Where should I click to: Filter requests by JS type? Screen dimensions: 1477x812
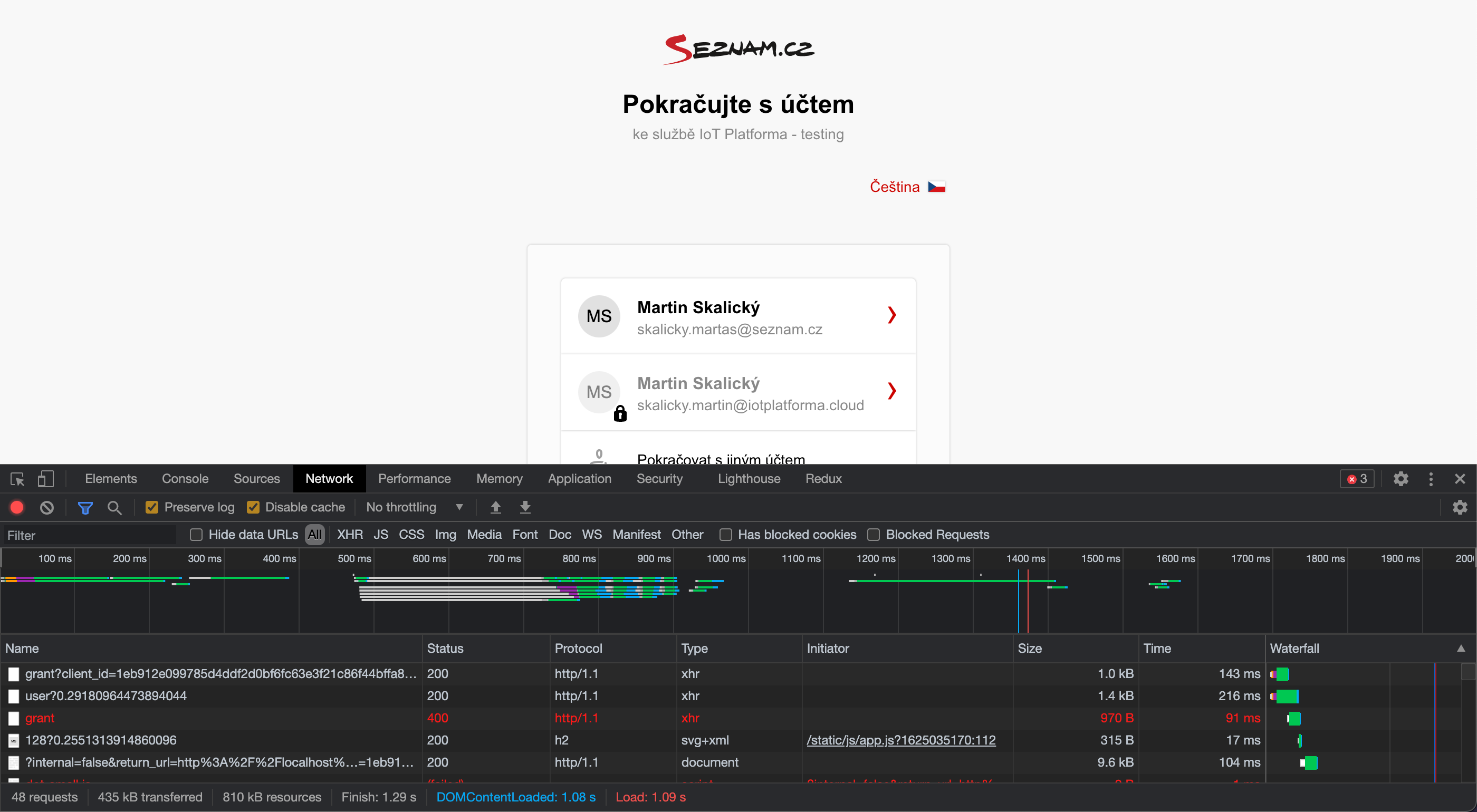381,535
